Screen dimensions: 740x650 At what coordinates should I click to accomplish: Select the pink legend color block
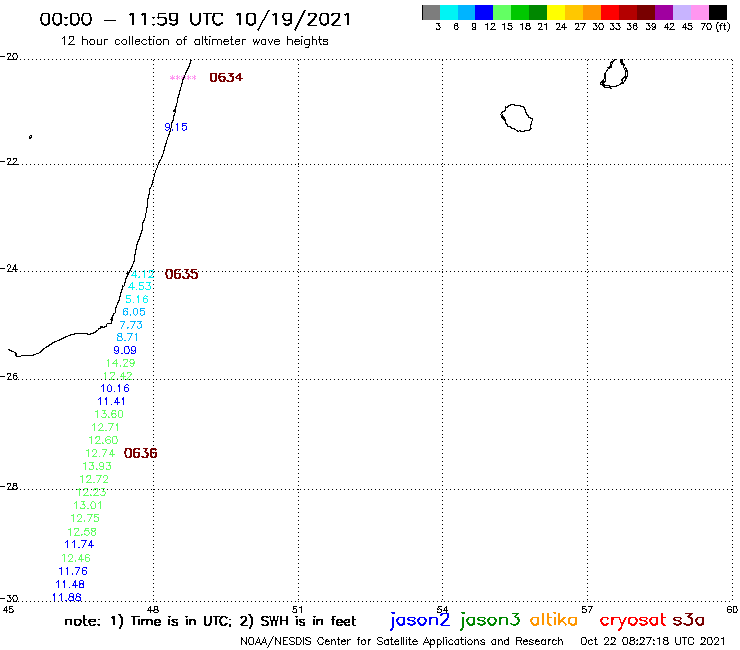699,12
